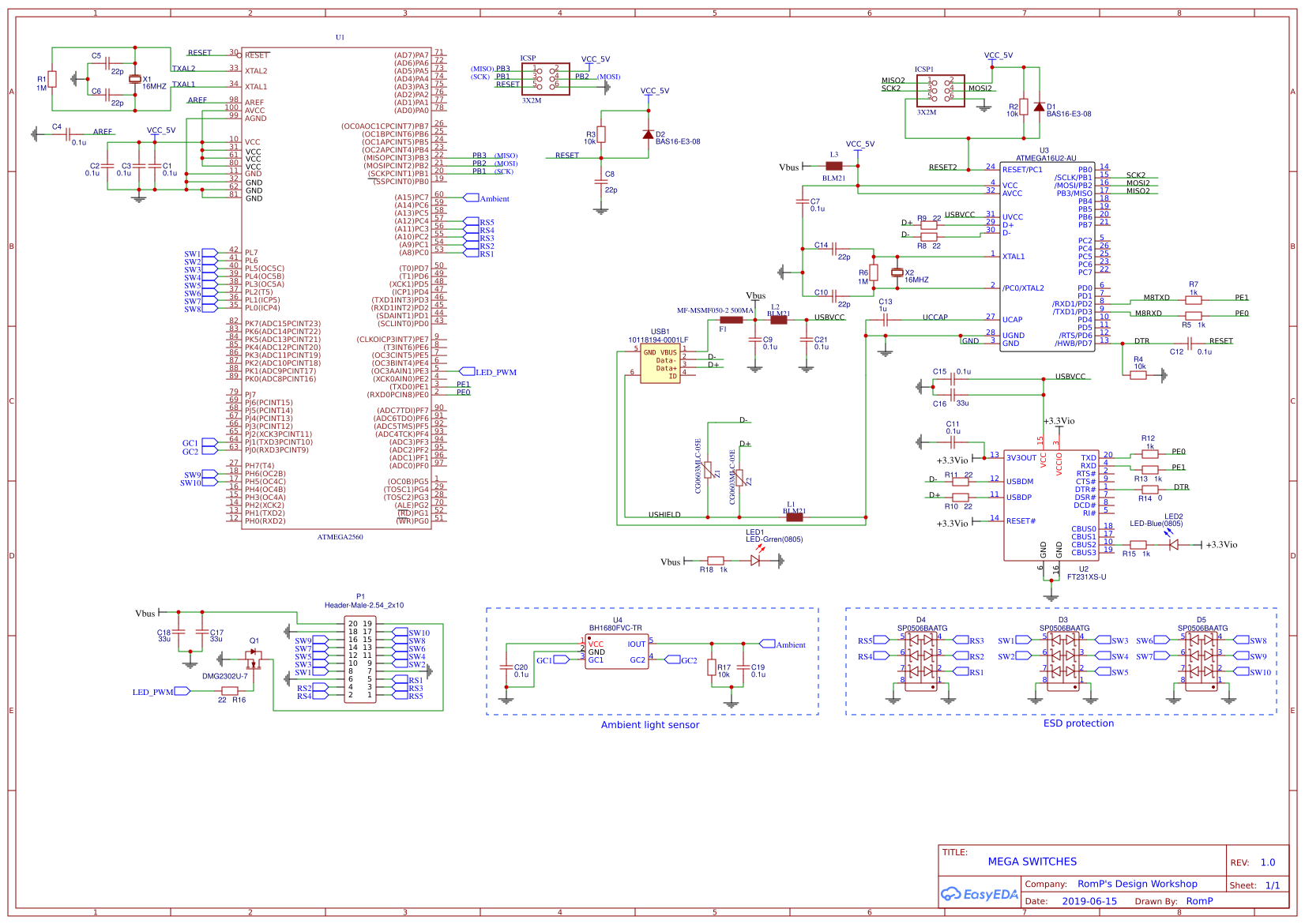Click the Ambient light sensor section label

(650, 724)
